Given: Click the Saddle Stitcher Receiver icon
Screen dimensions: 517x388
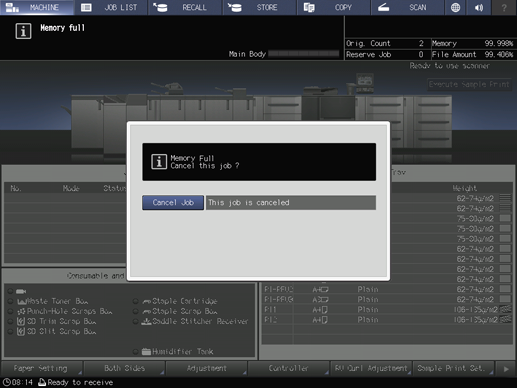Looking at the screenshot, I should (x=146, y=322).
